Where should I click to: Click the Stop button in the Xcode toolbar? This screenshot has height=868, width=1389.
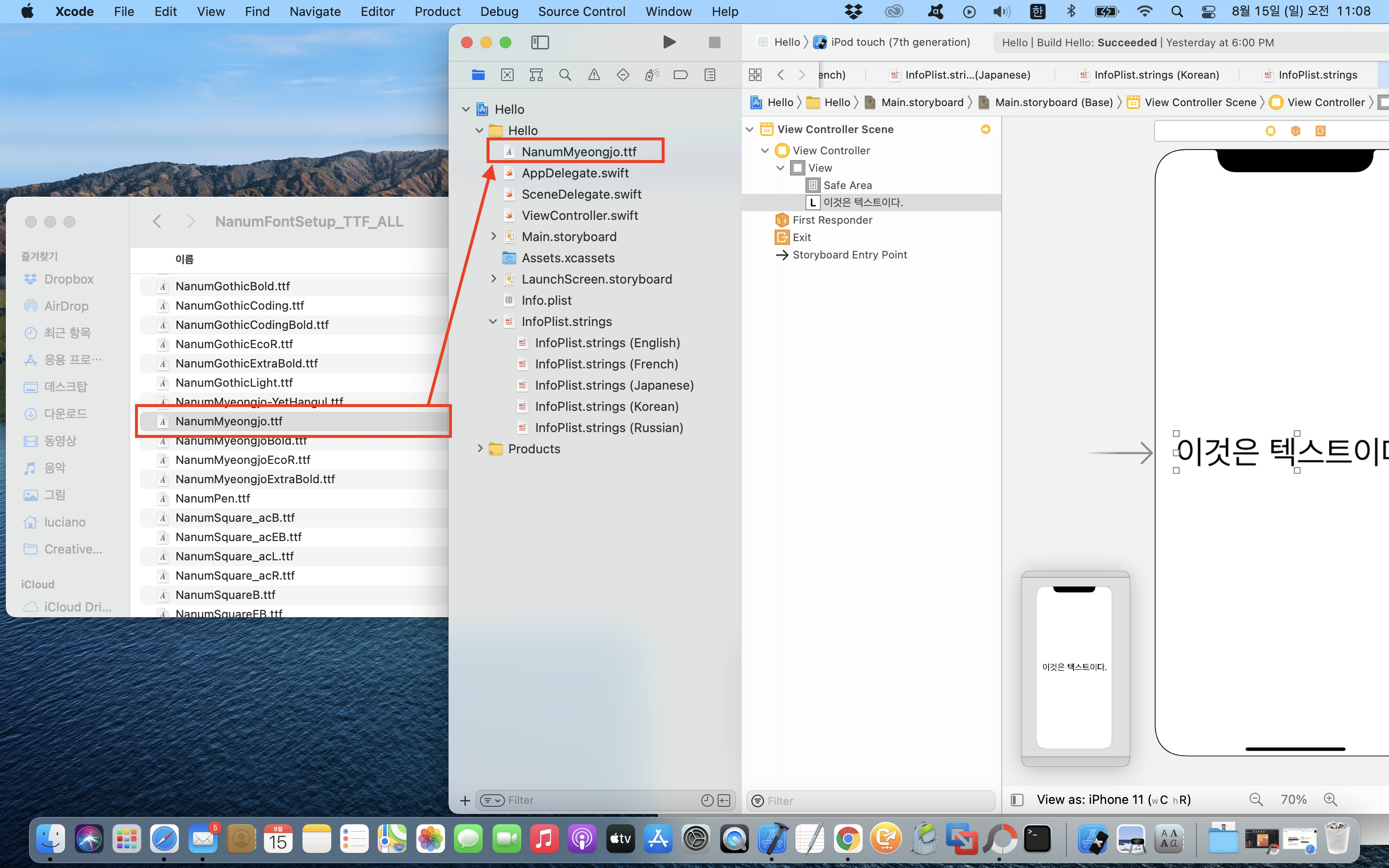click(714, 42)
